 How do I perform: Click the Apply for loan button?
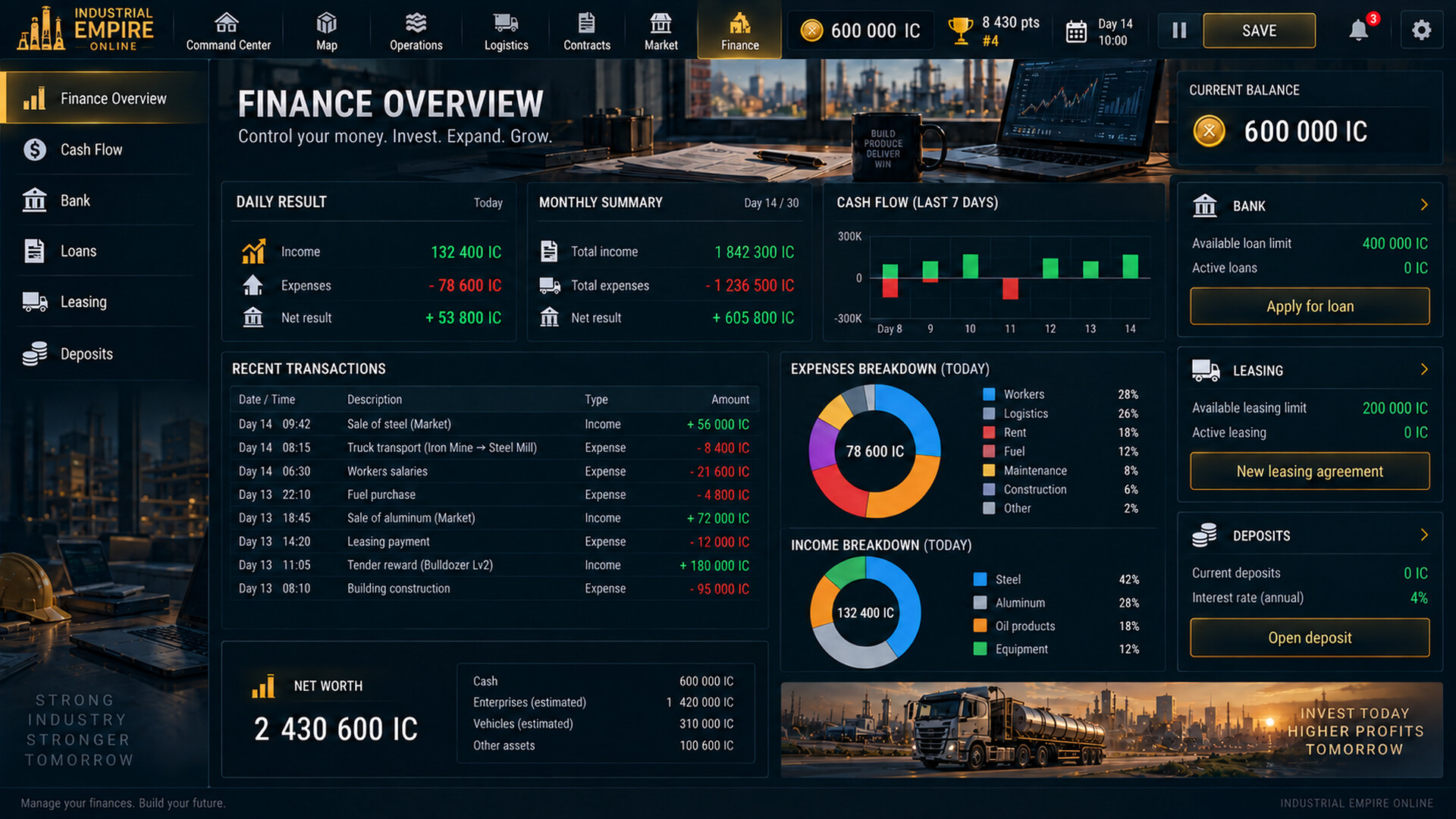(x=1310, y=306)
